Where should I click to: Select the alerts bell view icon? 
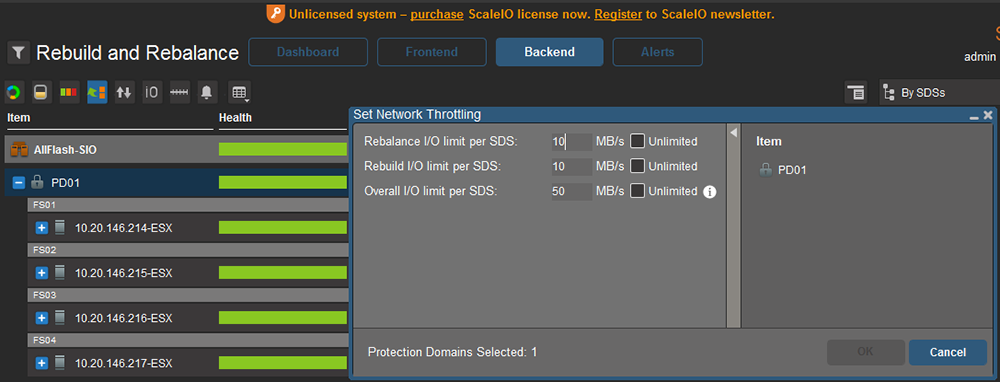pos(207,92)
